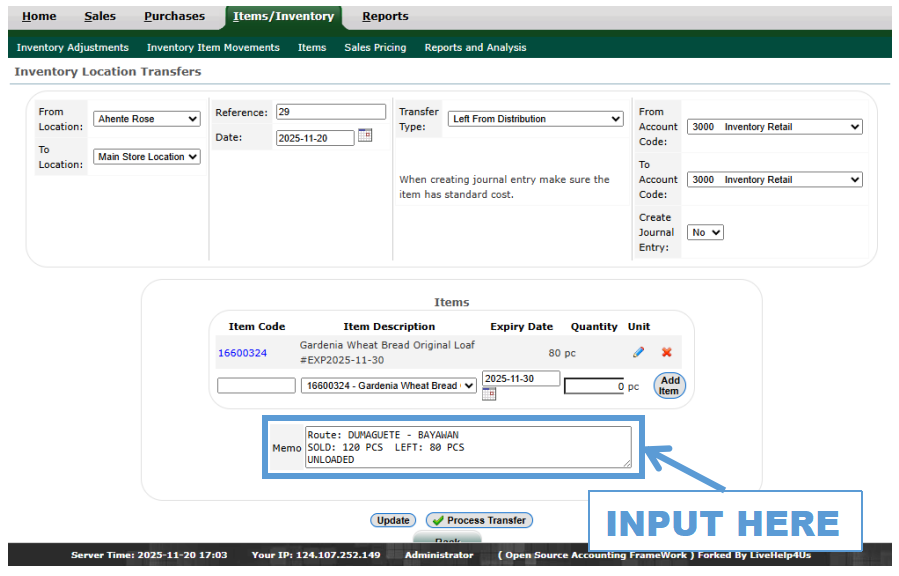Switch to the Sales tab
This screenshot has width=899, height=576.
[100, 16]
